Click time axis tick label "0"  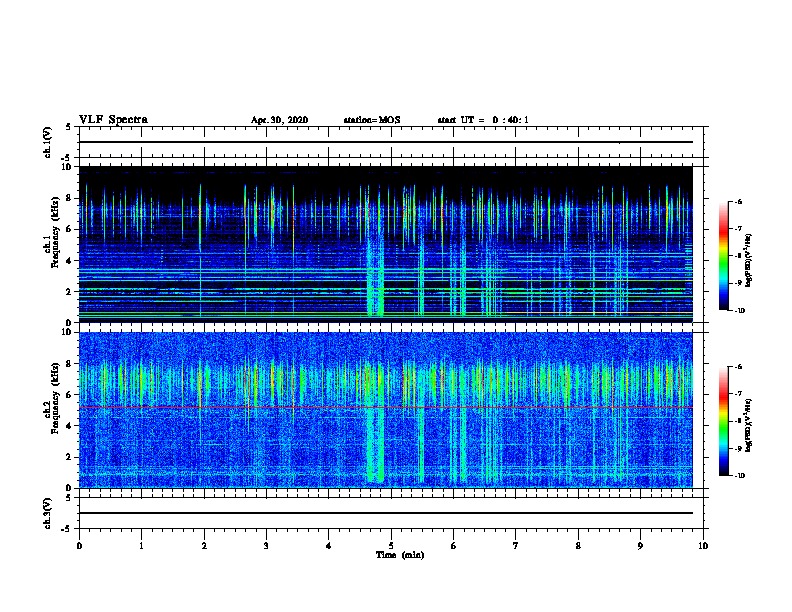79,546
